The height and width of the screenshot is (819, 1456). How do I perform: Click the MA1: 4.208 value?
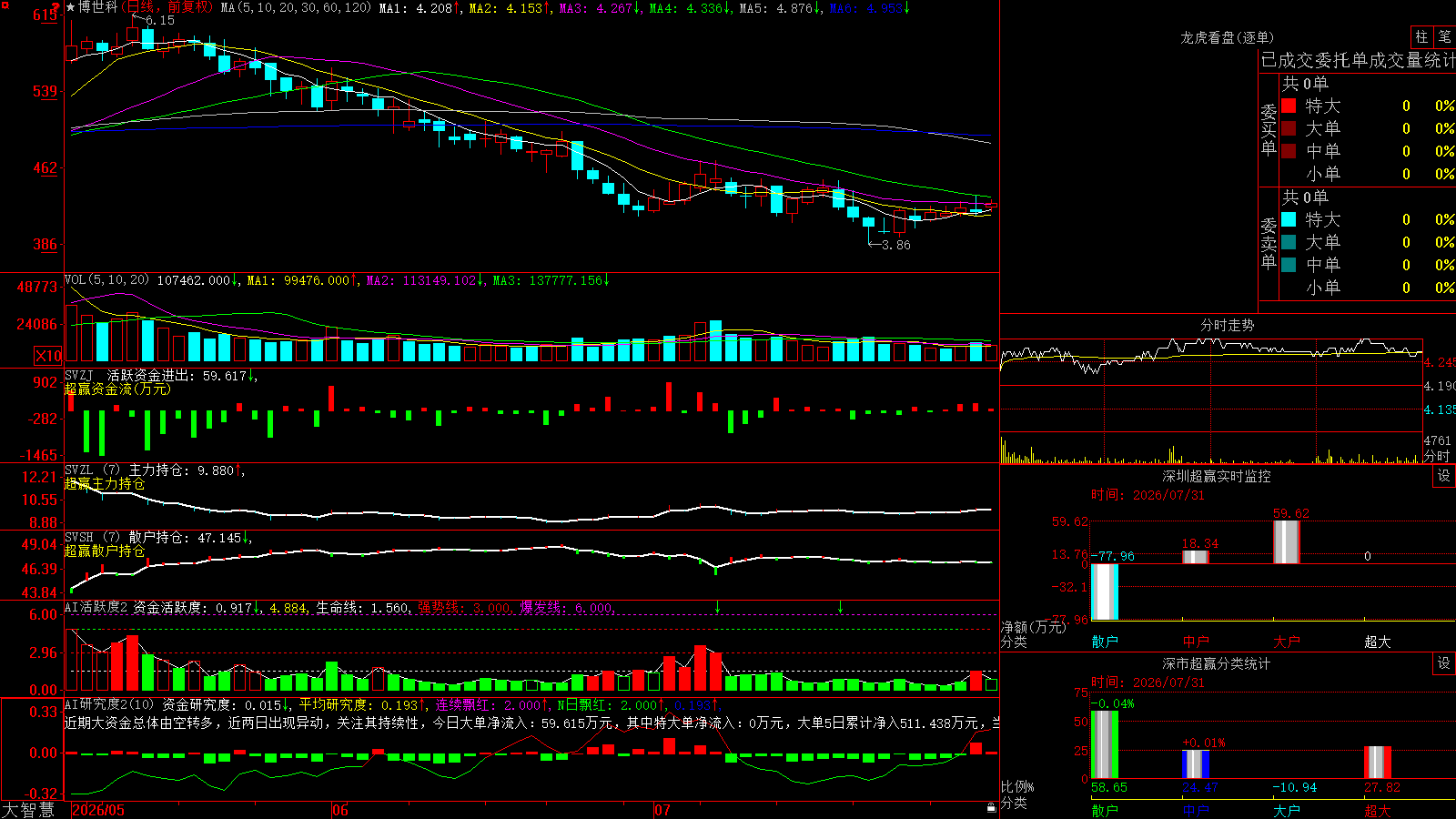pyautogui.click(x=420, y=8)
